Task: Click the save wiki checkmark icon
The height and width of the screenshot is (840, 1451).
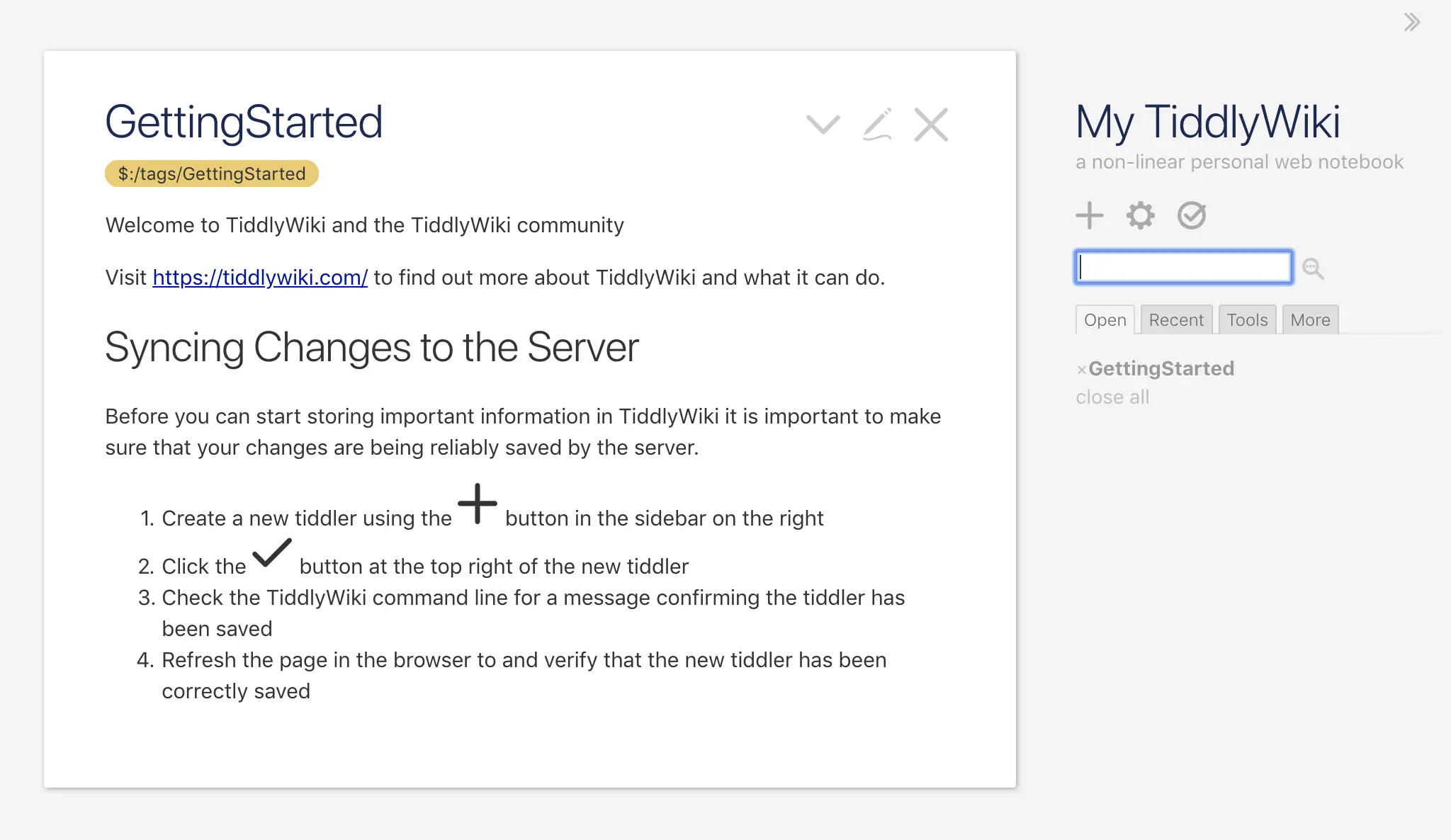Action: click(1191, 215)
